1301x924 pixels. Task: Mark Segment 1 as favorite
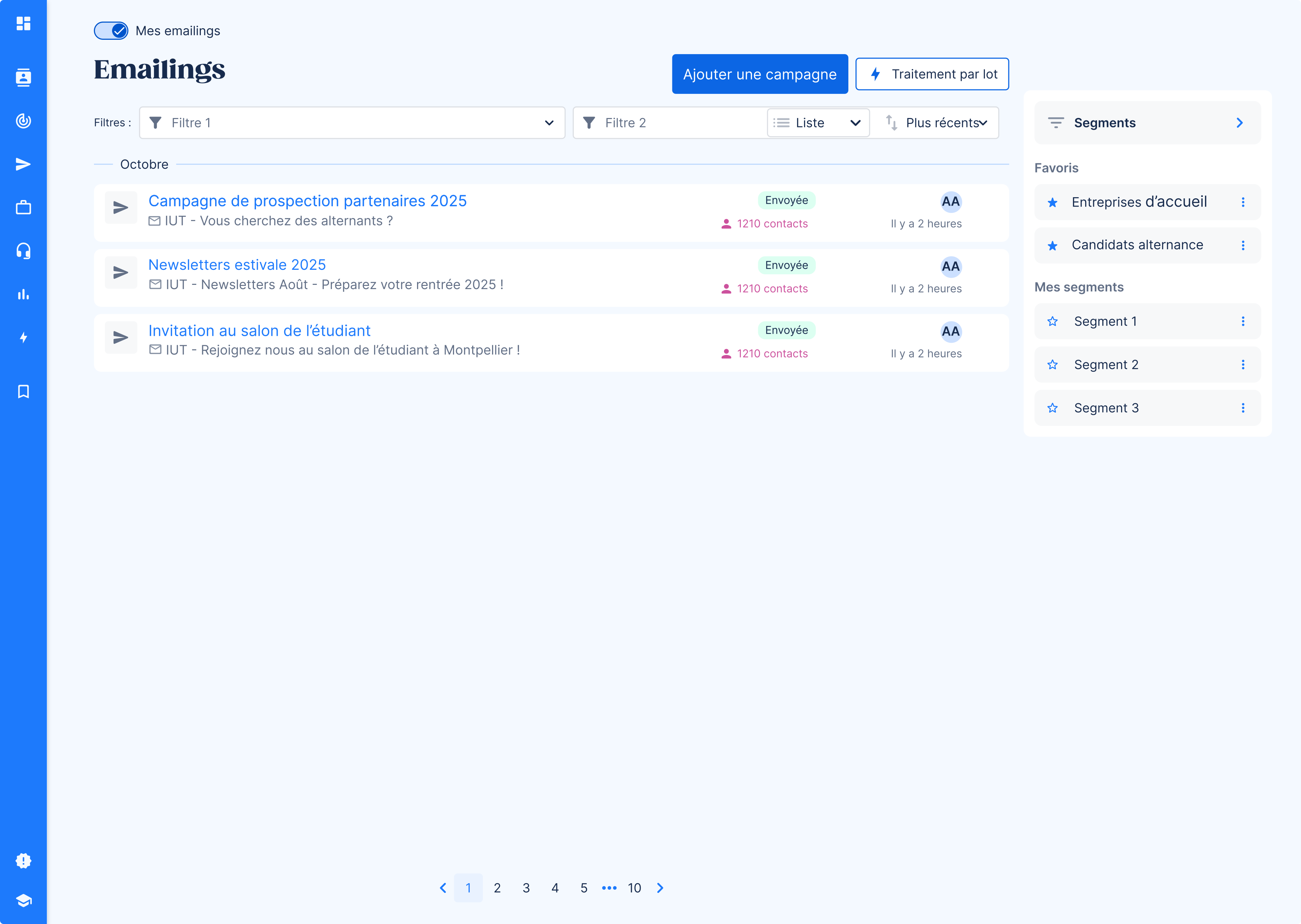[x=1053, y=321]
